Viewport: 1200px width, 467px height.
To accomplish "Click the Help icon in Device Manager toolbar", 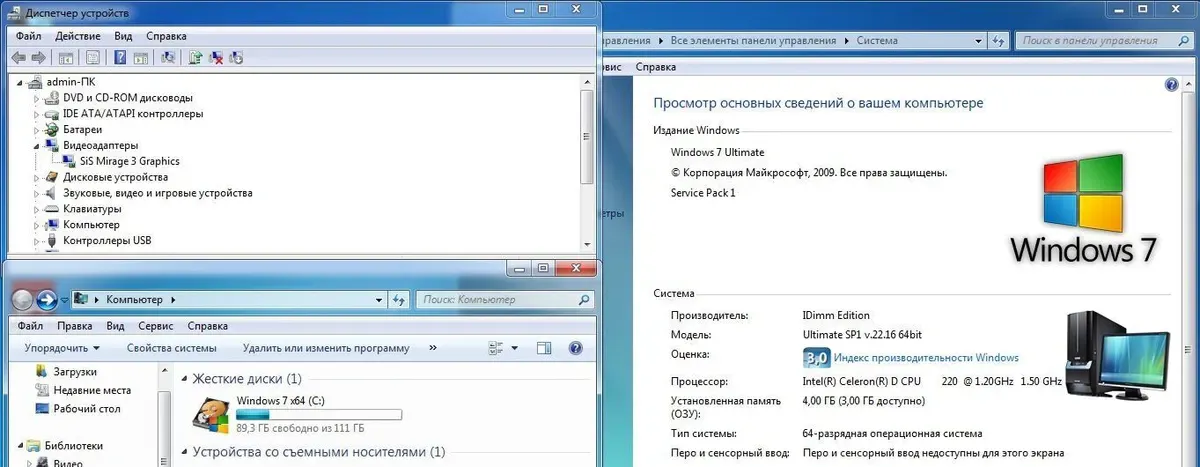I will (x=120, y=58).
